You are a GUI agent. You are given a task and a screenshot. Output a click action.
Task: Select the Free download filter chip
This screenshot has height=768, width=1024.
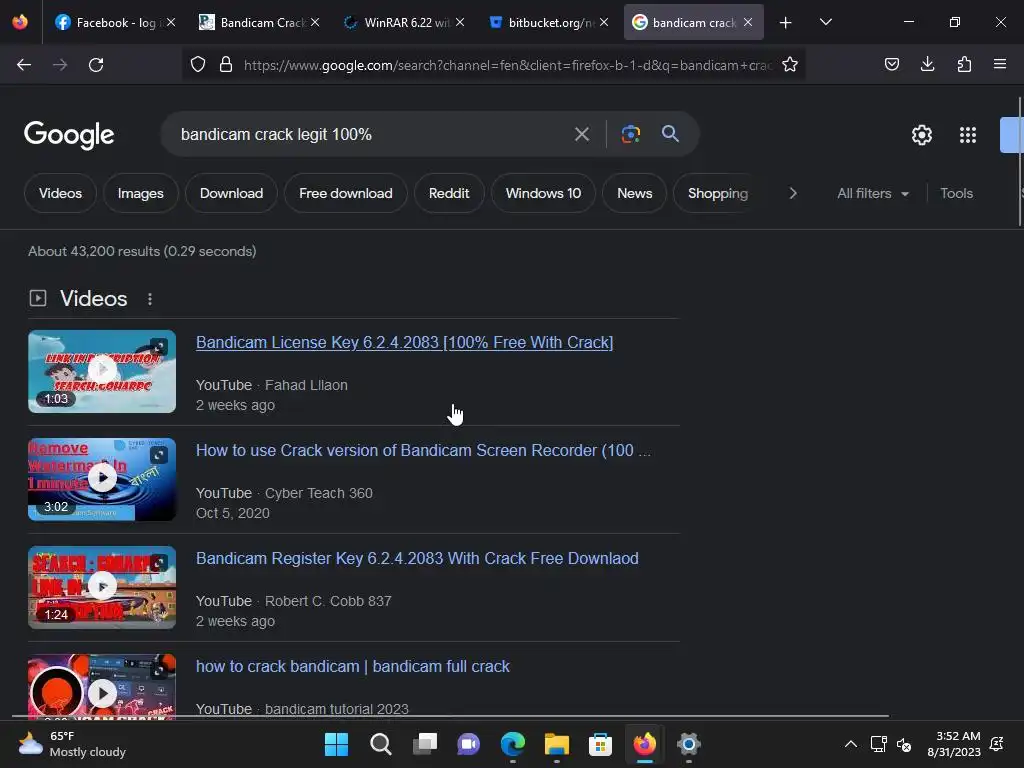(x=345, y=193)
